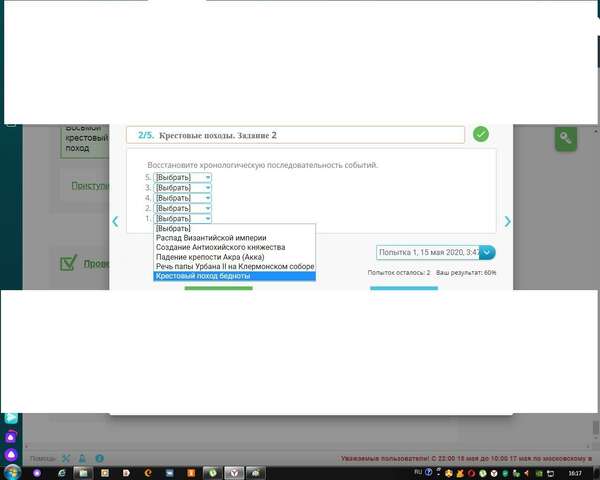Viewport: 600px width, 480px height.
Task: Go to next question with right chevron
Action: [x=507, y=221]
